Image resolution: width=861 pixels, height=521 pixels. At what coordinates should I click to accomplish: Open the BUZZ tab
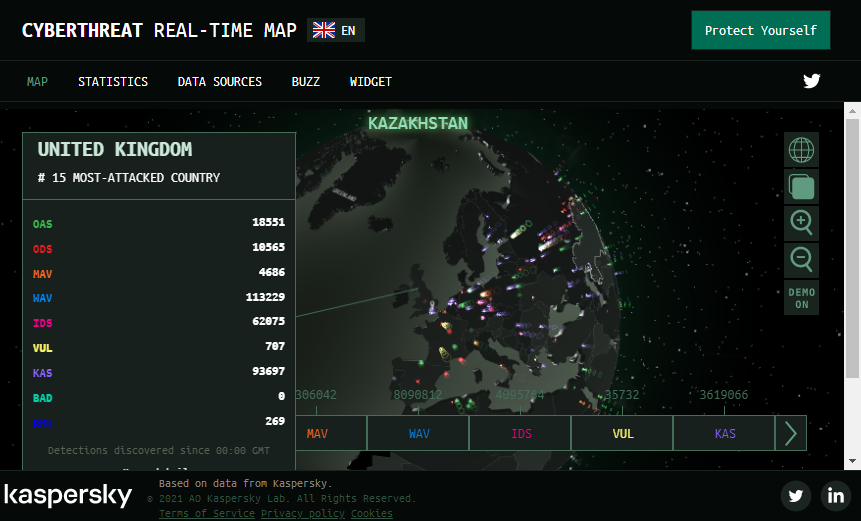305,82
